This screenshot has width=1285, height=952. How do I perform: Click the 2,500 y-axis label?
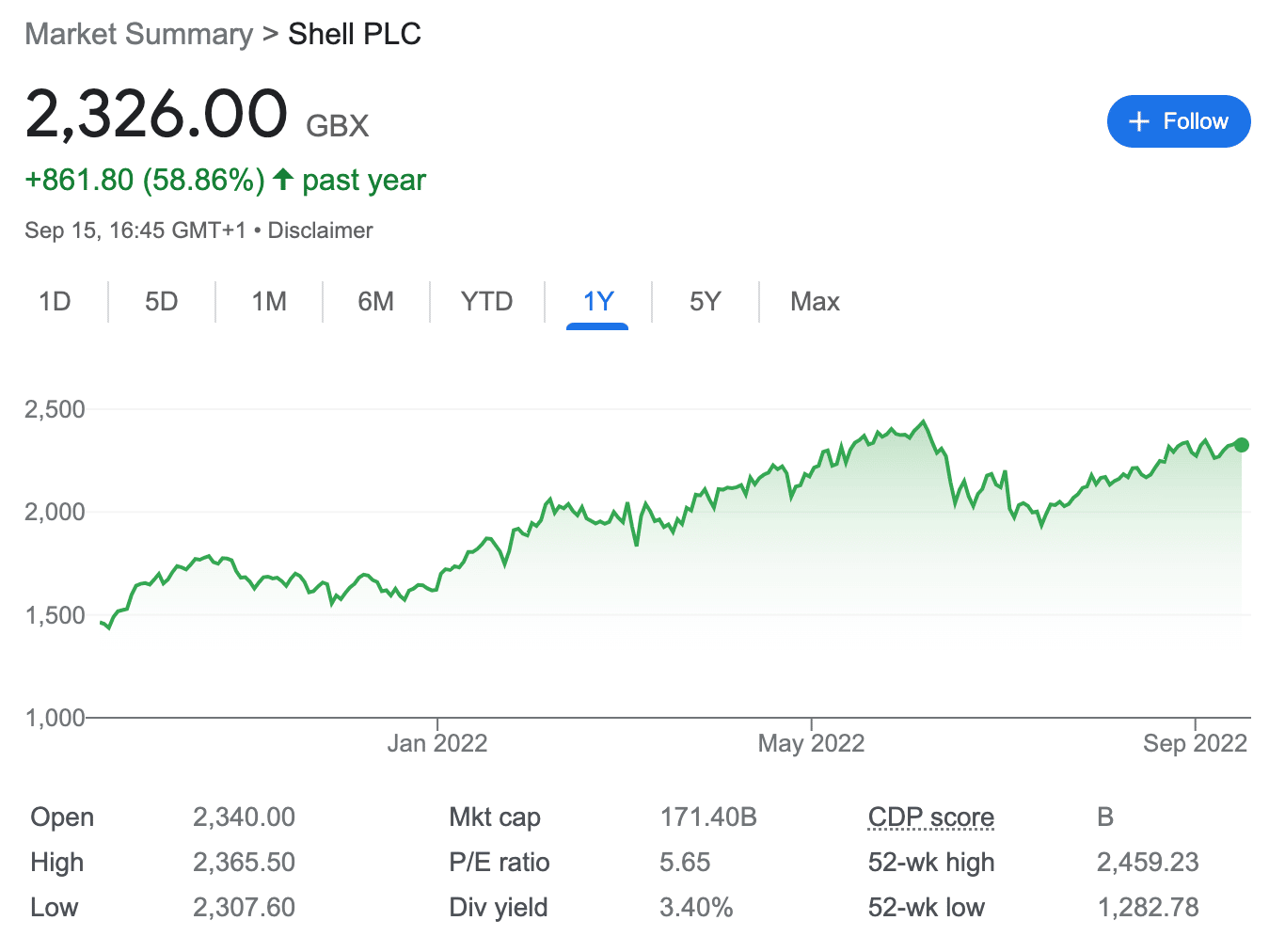pos(55,410)
